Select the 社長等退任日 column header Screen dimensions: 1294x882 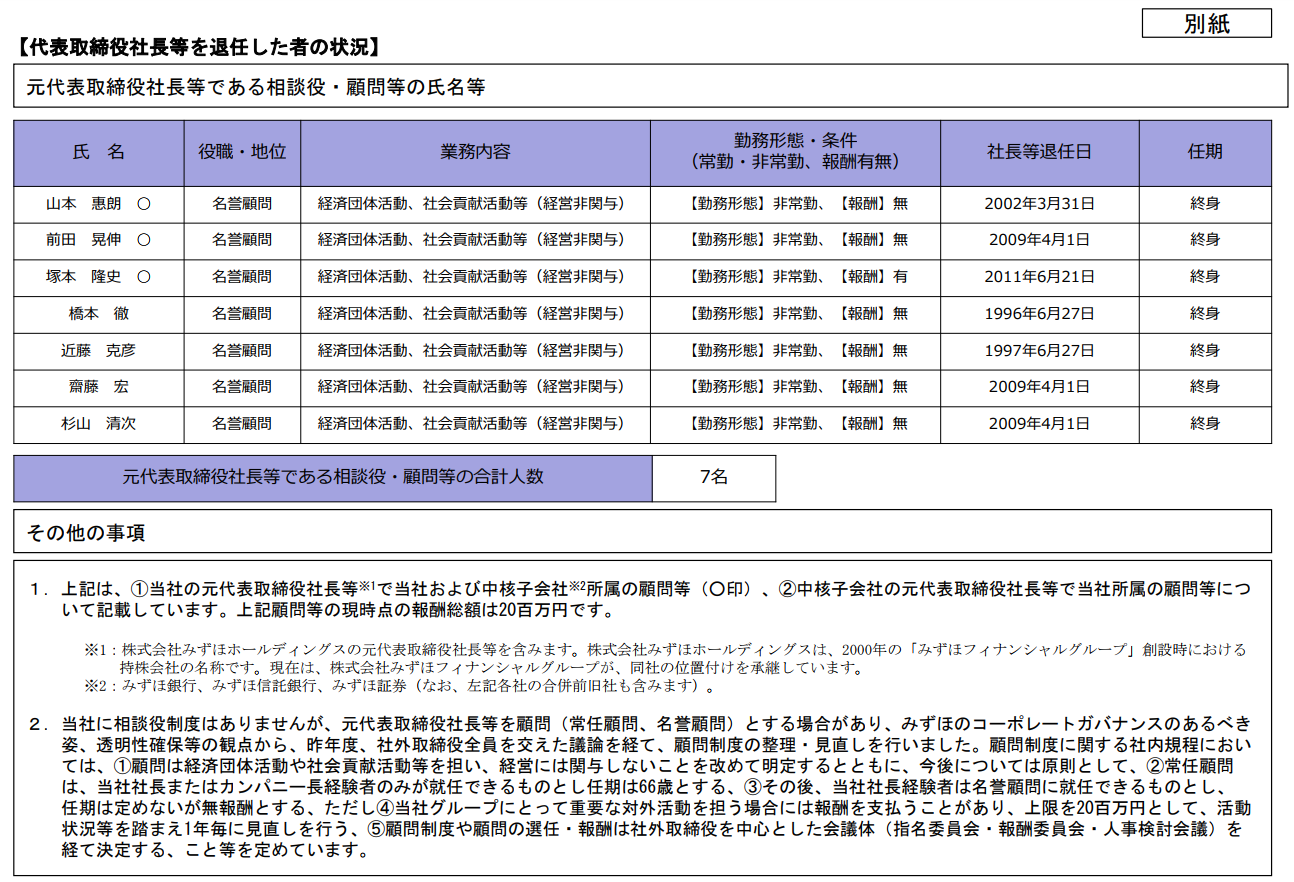click(x=1039, y=153)
